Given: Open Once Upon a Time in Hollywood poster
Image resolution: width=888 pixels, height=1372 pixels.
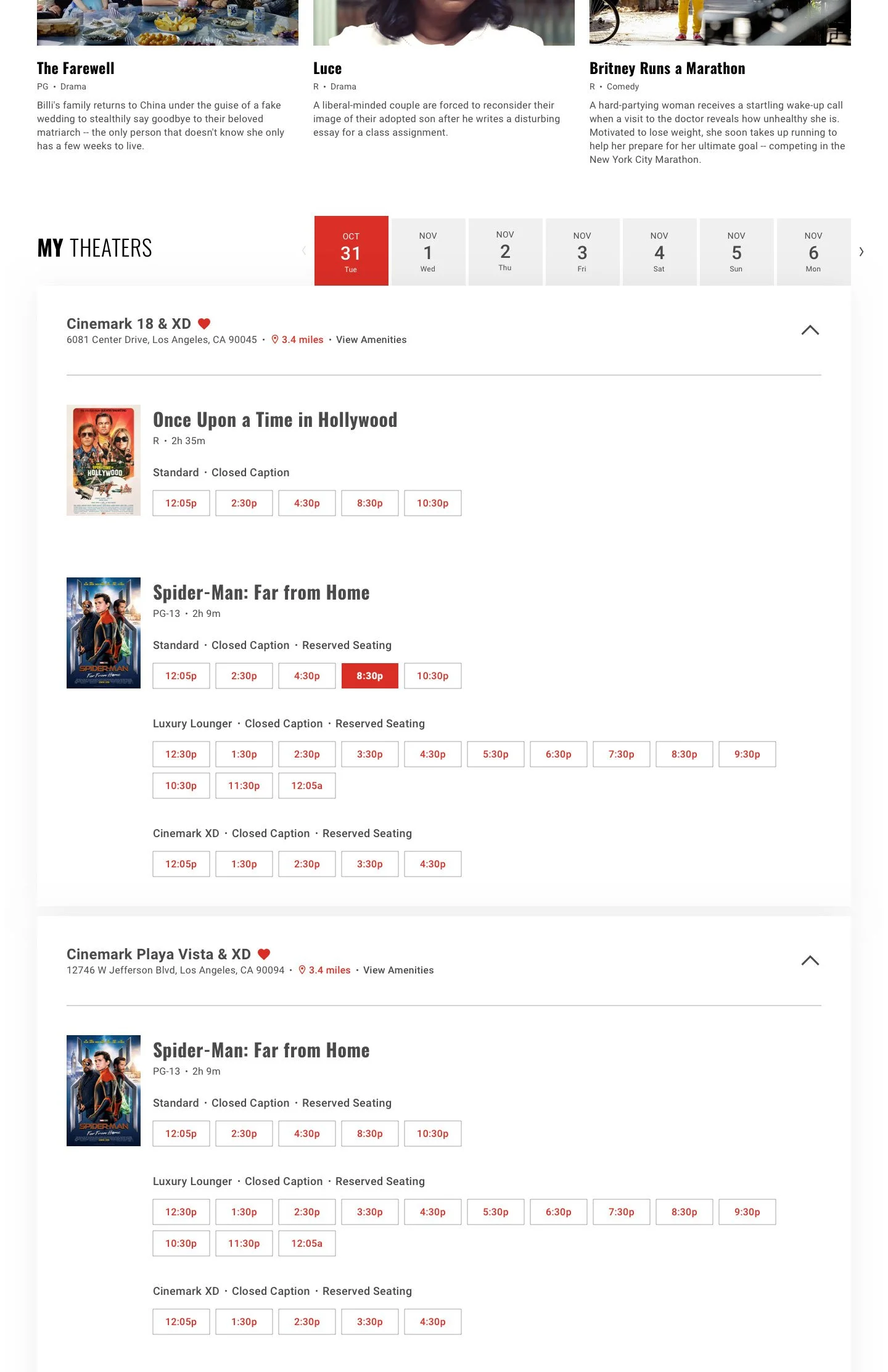Looking at the screenshot, I should (104, 460).
